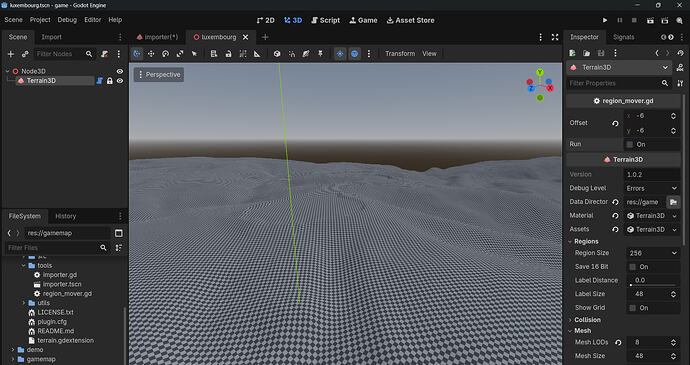Open the Asset Store workspace
The height and width of the screenshot is (365, 690).
pyautogui.click(x=411, y=20)
